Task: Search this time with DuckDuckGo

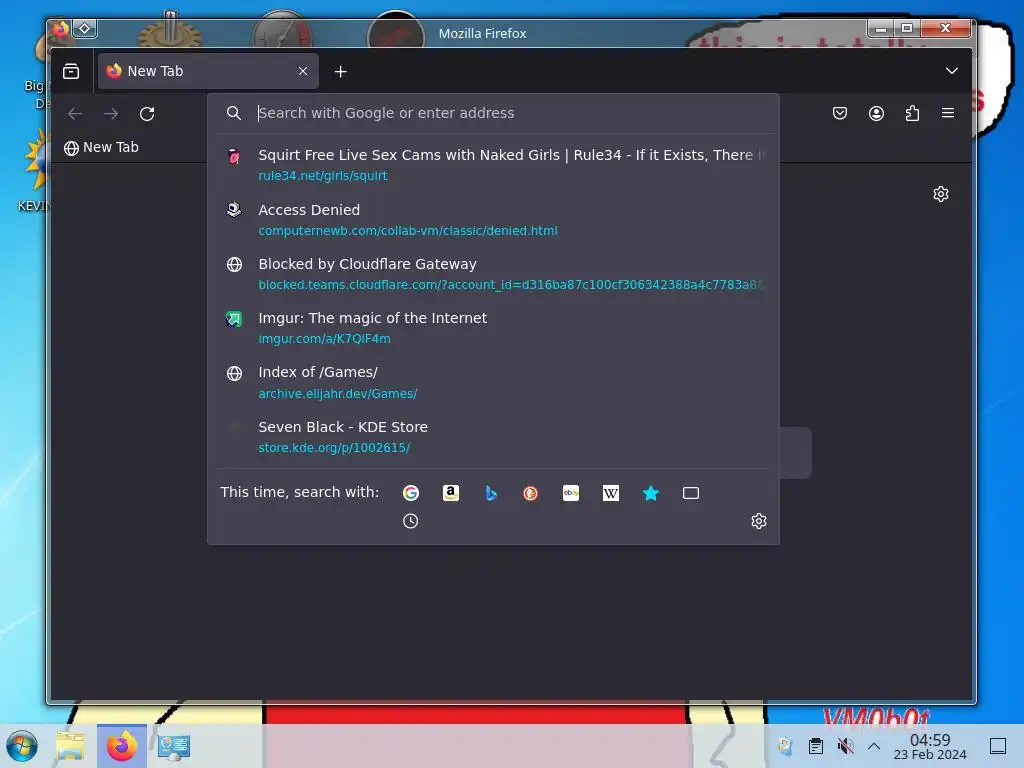Action: click(530, 493)
